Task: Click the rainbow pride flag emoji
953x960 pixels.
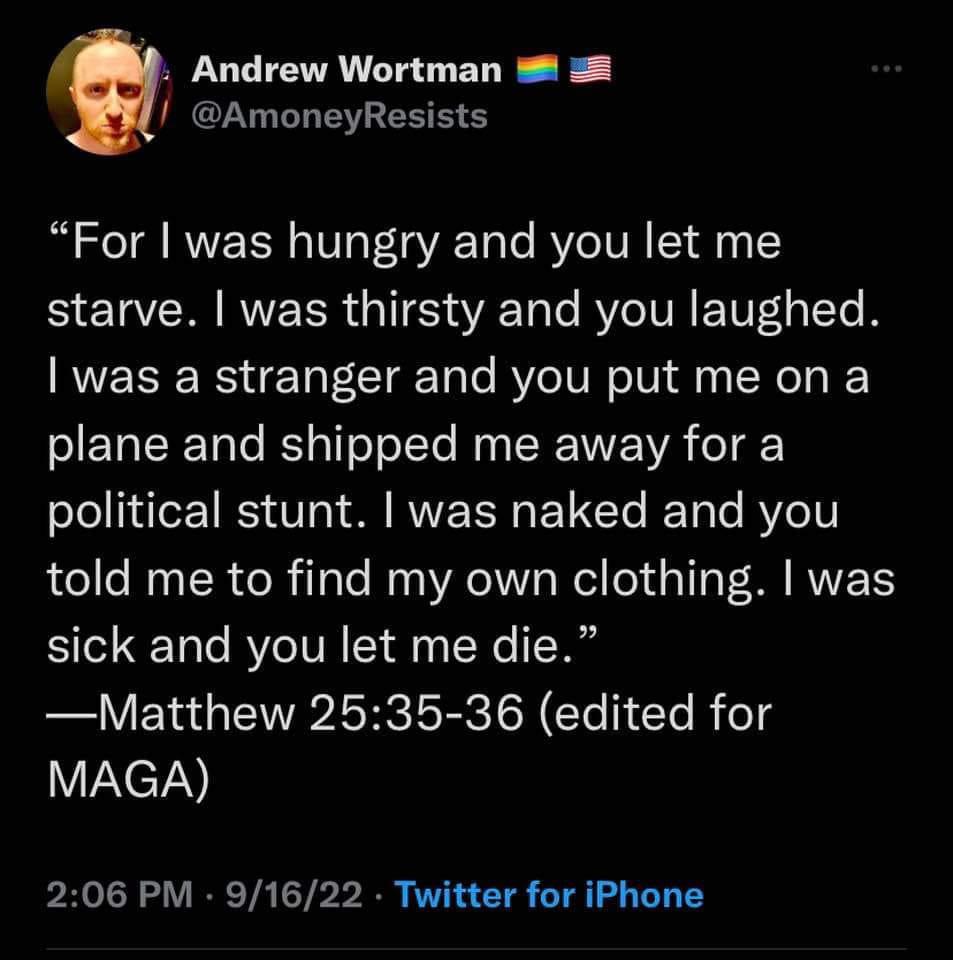Action: click(537, 69)
